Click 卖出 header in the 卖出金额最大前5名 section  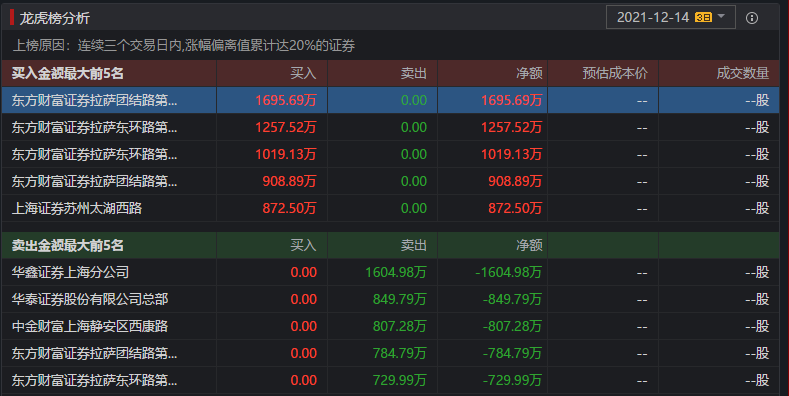click(x=414, y=246)
